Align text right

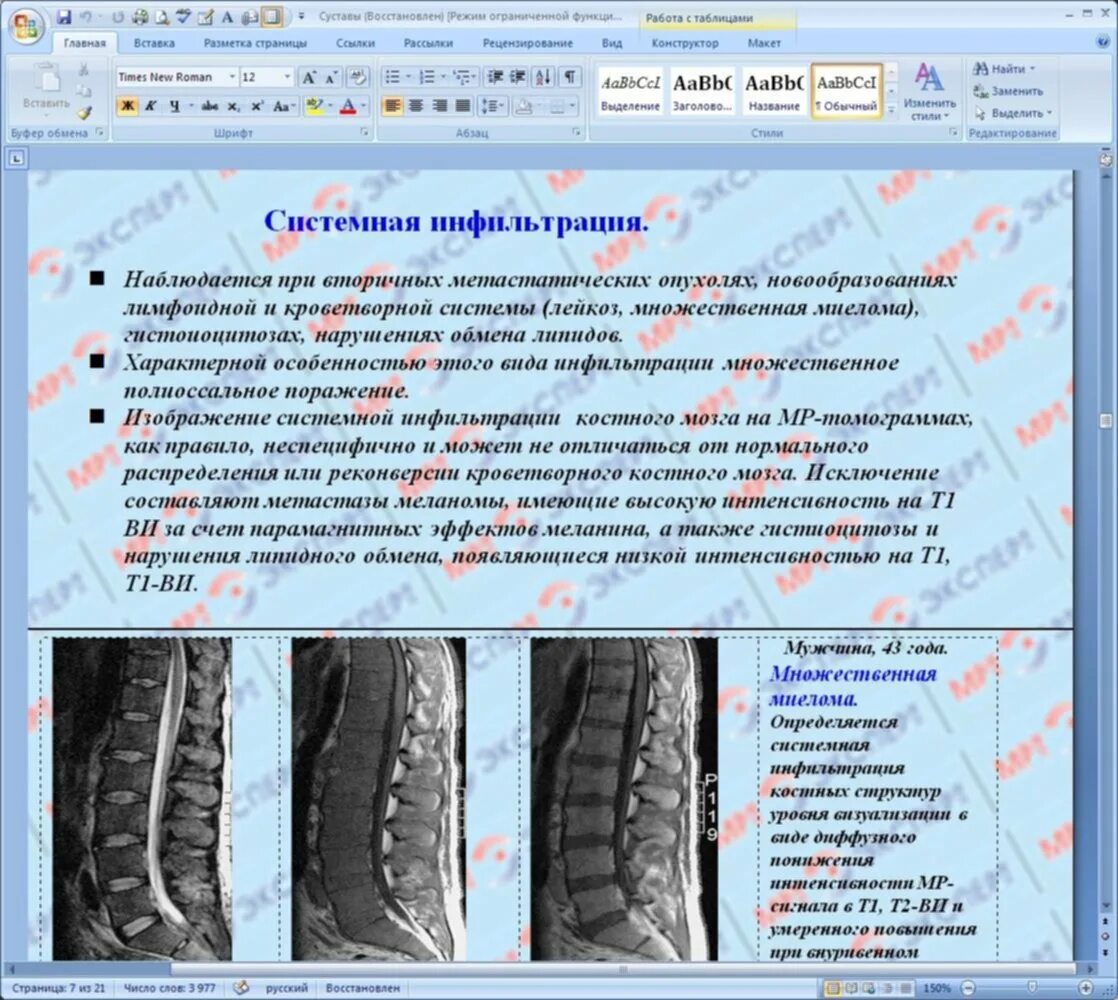pos(439,106)
